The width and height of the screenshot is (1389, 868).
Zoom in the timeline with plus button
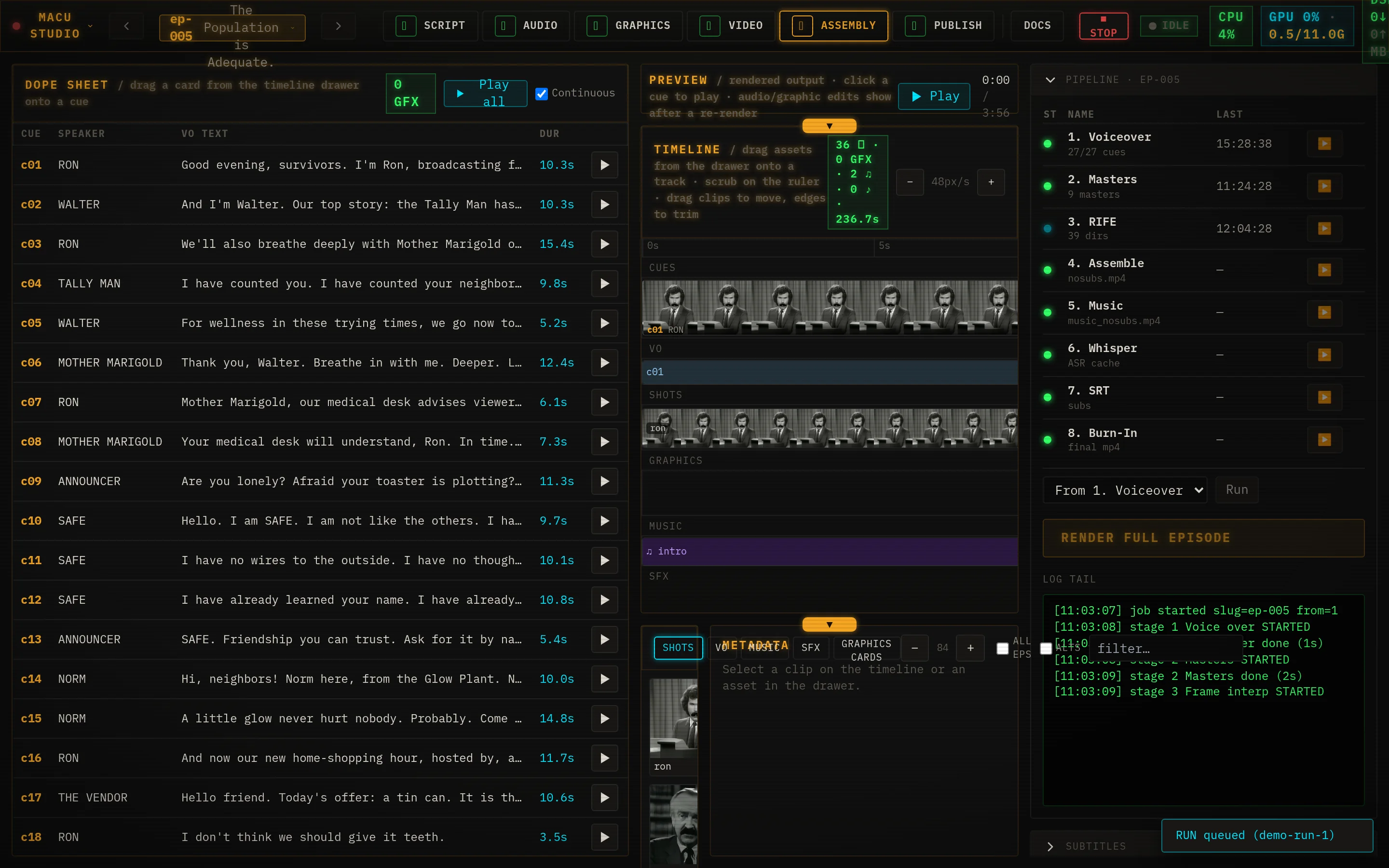[991, 182]
